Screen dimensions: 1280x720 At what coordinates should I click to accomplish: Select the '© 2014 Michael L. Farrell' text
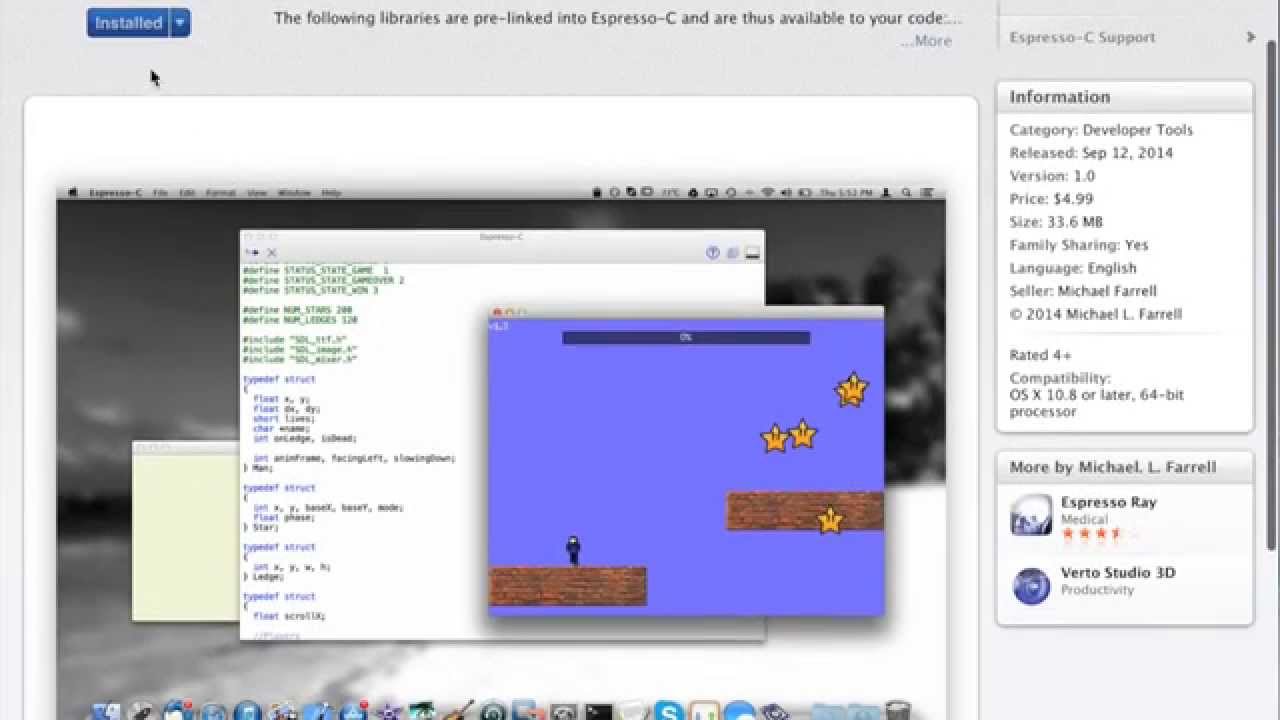click(1096, 314)
